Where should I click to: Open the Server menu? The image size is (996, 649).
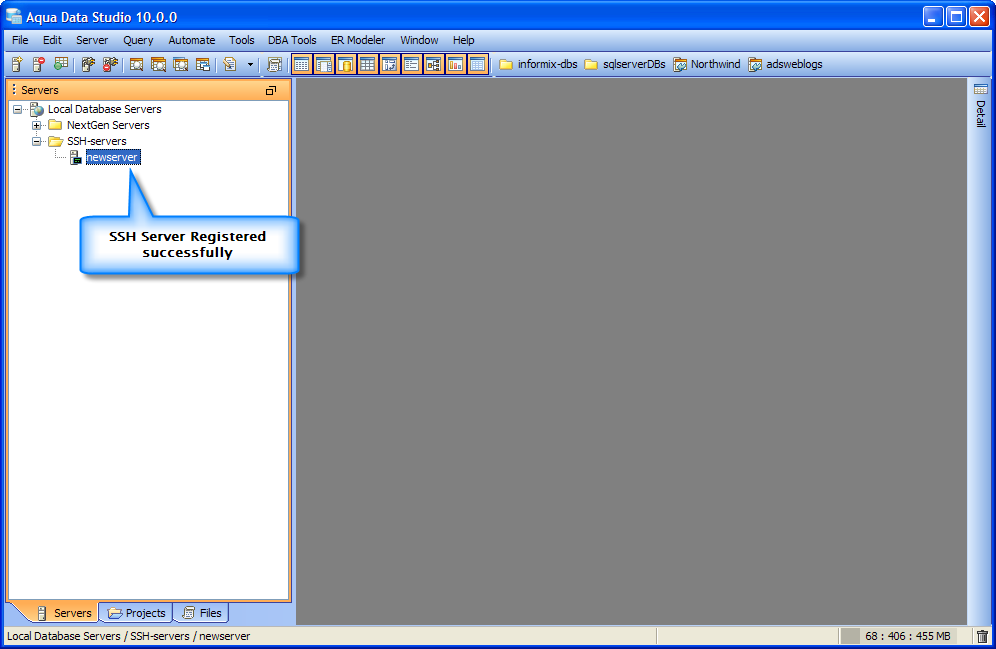(x=92, y=40)
